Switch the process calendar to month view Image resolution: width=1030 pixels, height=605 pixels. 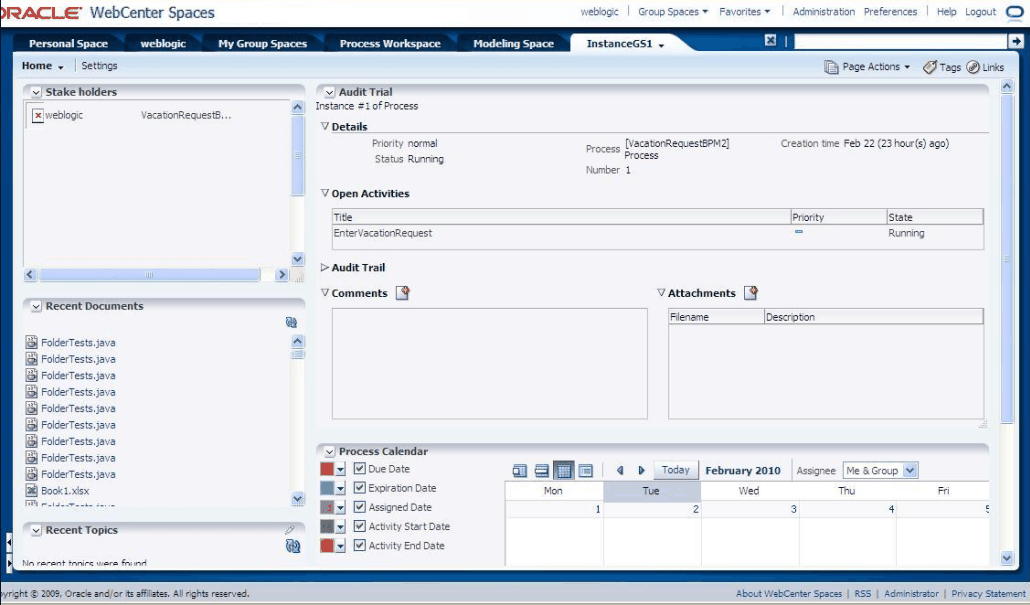tap(564, 470)
